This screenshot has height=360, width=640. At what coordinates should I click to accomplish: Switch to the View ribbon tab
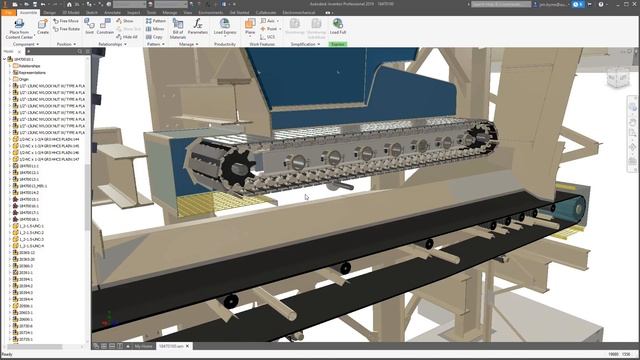[188, 13]
